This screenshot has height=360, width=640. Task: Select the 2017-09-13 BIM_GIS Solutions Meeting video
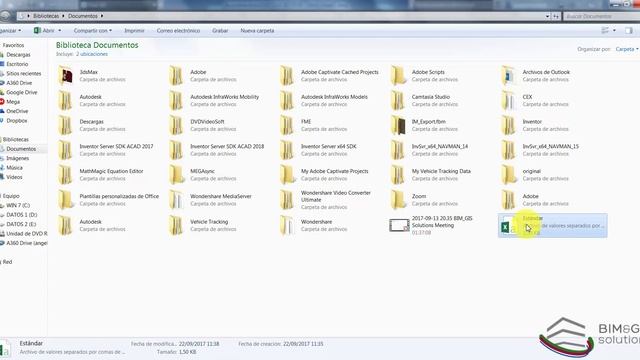click(431, 225)
